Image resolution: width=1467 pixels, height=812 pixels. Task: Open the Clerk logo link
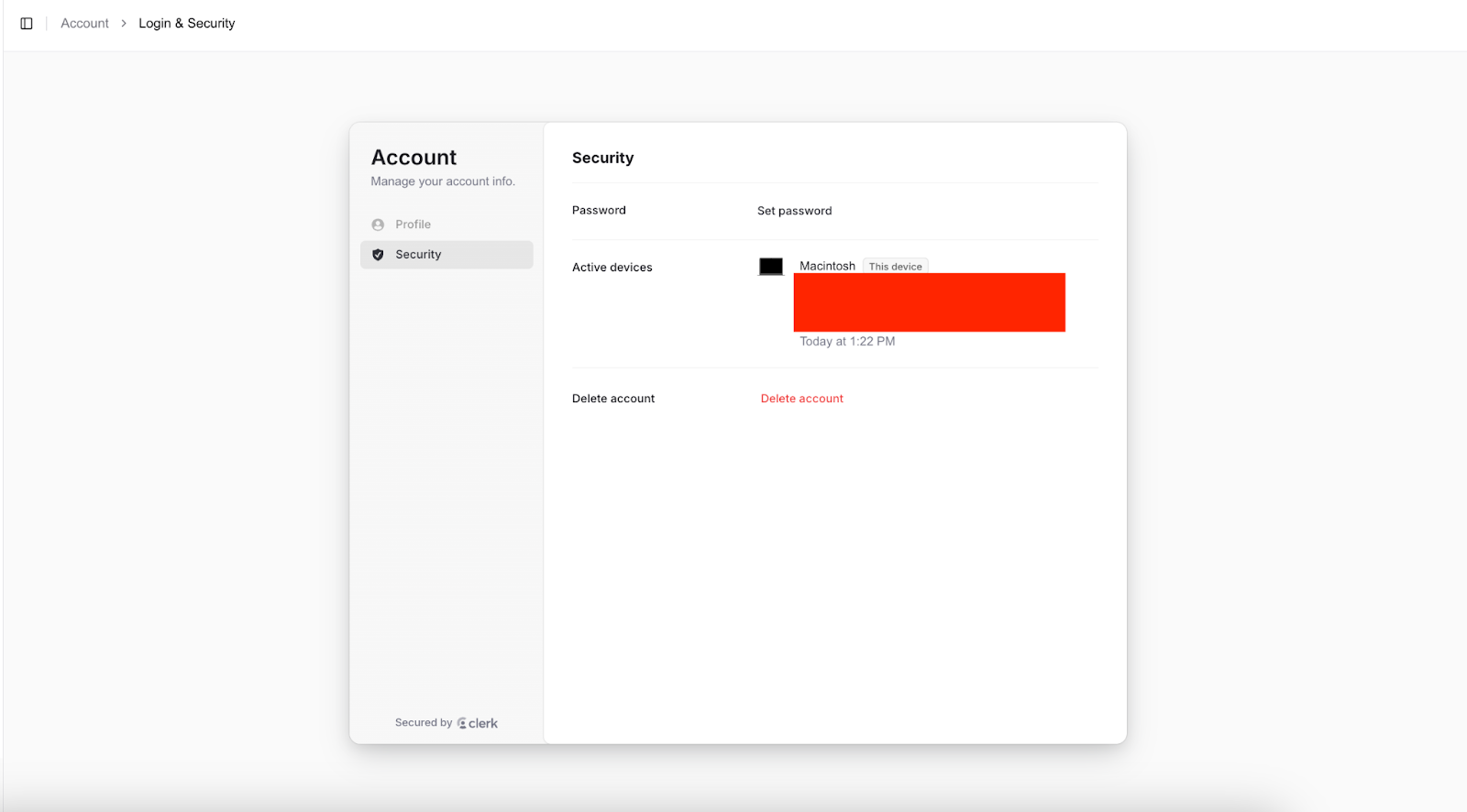point(478,723)
